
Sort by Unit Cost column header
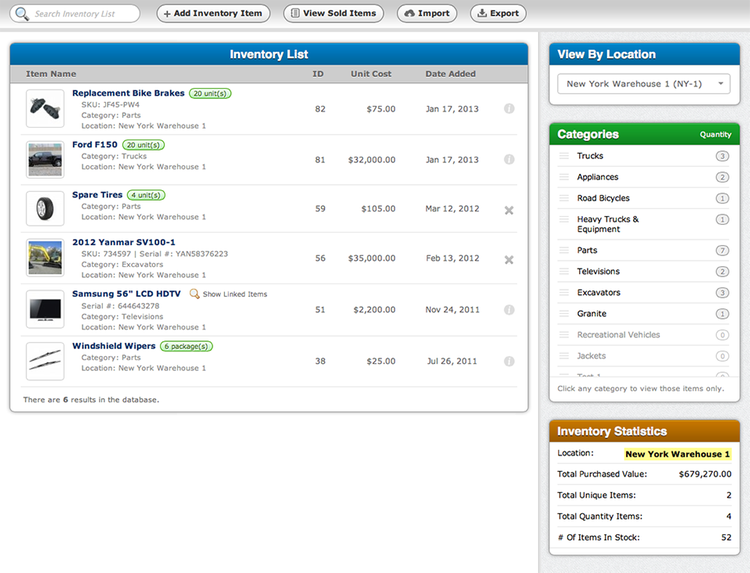click(x=371, y=74)
